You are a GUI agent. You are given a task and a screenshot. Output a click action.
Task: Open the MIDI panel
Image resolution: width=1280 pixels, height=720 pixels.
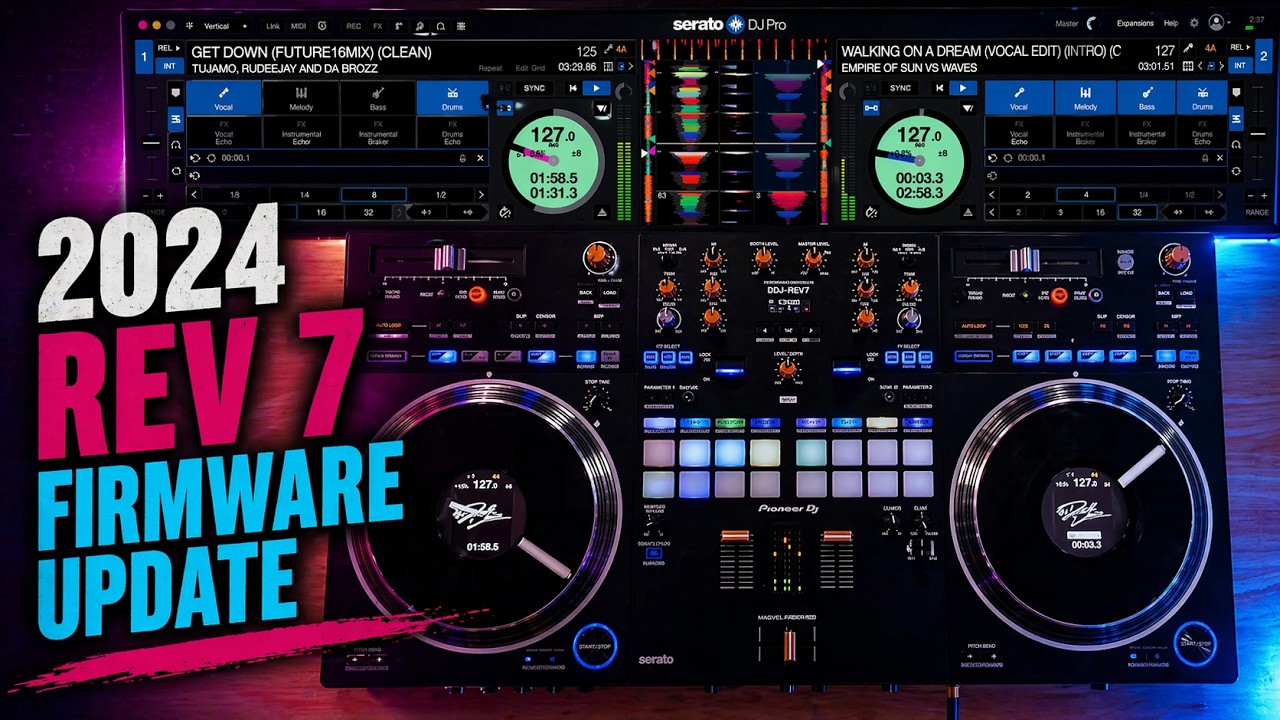[x=298, y=25]
